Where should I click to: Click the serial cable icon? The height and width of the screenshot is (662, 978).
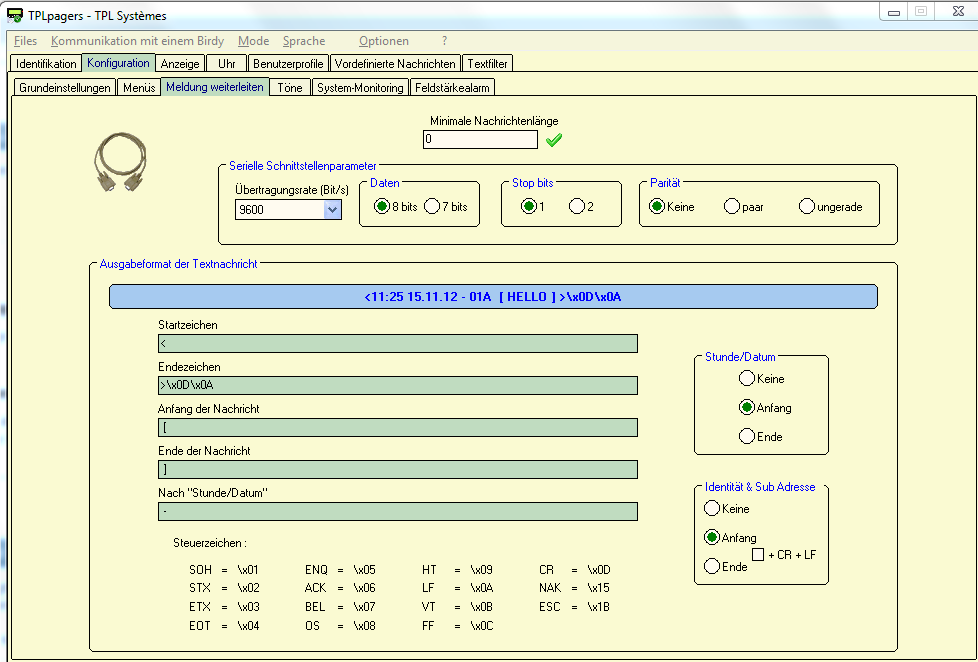(120, 162)
